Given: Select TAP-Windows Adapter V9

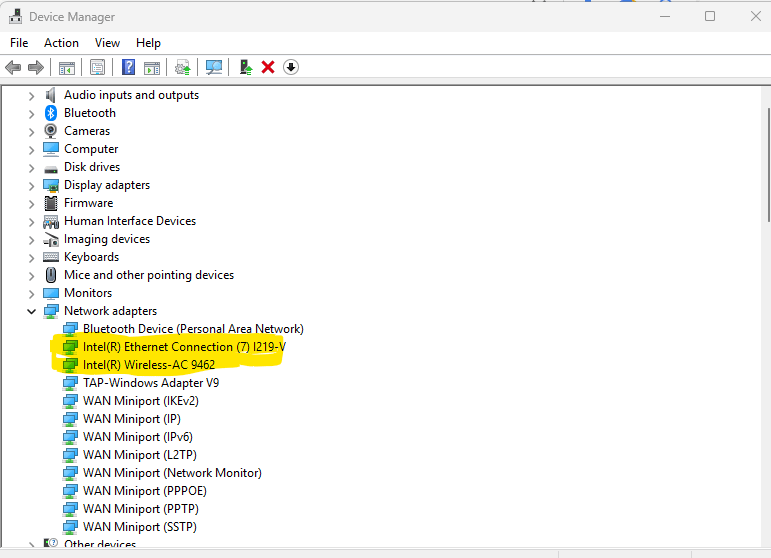Looking at the screenshot, I should (151, 383).
